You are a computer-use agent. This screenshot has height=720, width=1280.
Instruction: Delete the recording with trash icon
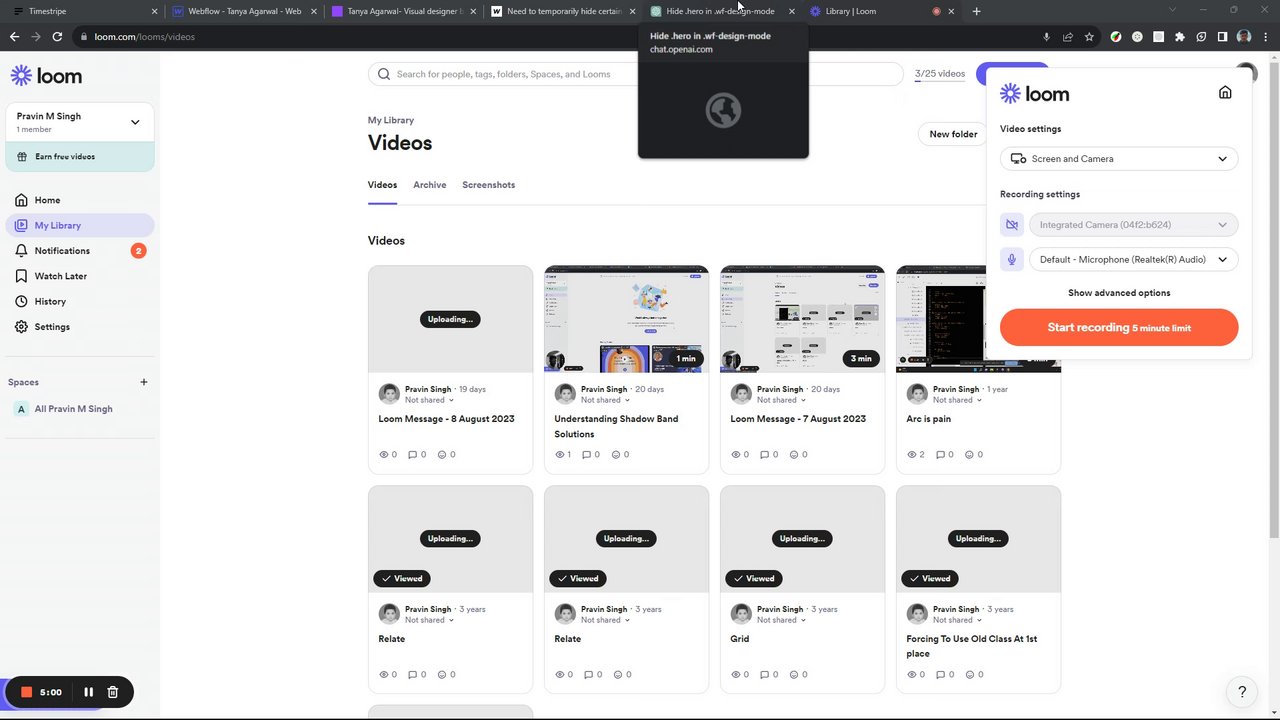tap(113, 692)
